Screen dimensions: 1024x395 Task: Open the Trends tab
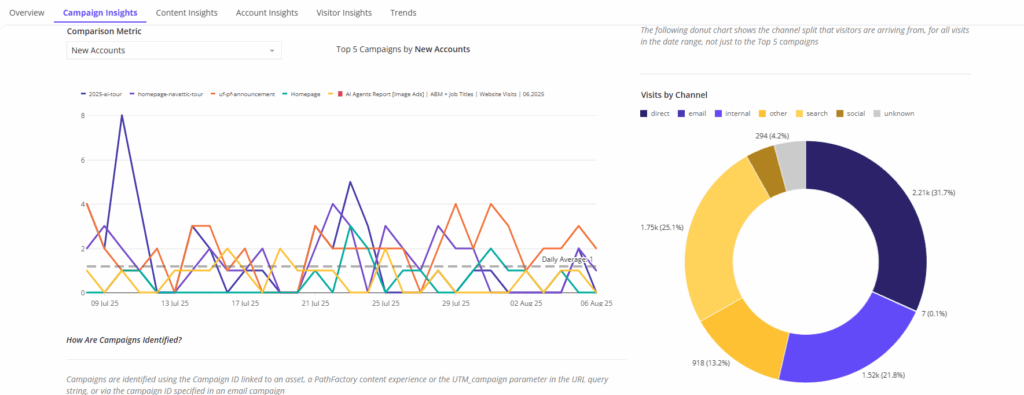pyautogui.click(x=403, y=12)
